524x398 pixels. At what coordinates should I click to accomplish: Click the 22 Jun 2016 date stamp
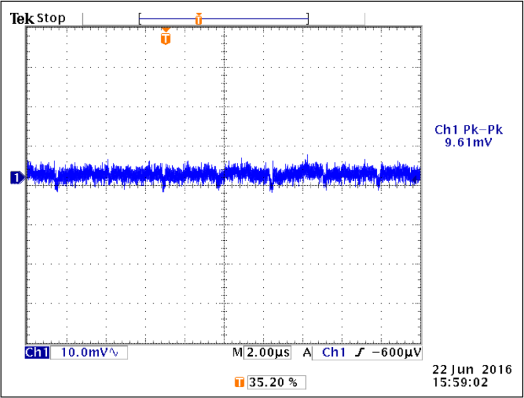click(x=472, y=370)
